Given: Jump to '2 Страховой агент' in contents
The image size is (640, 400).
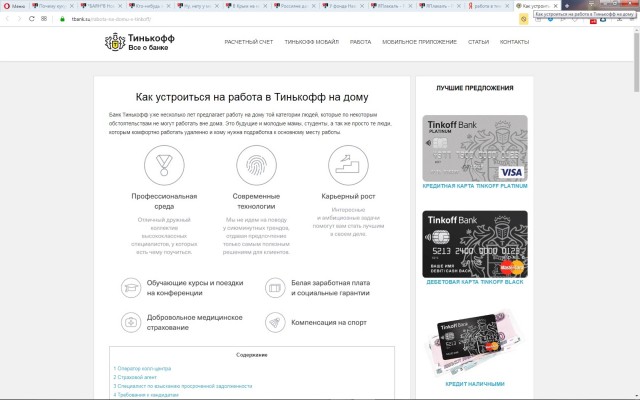Looking at the screenshot, I should 135,377.
